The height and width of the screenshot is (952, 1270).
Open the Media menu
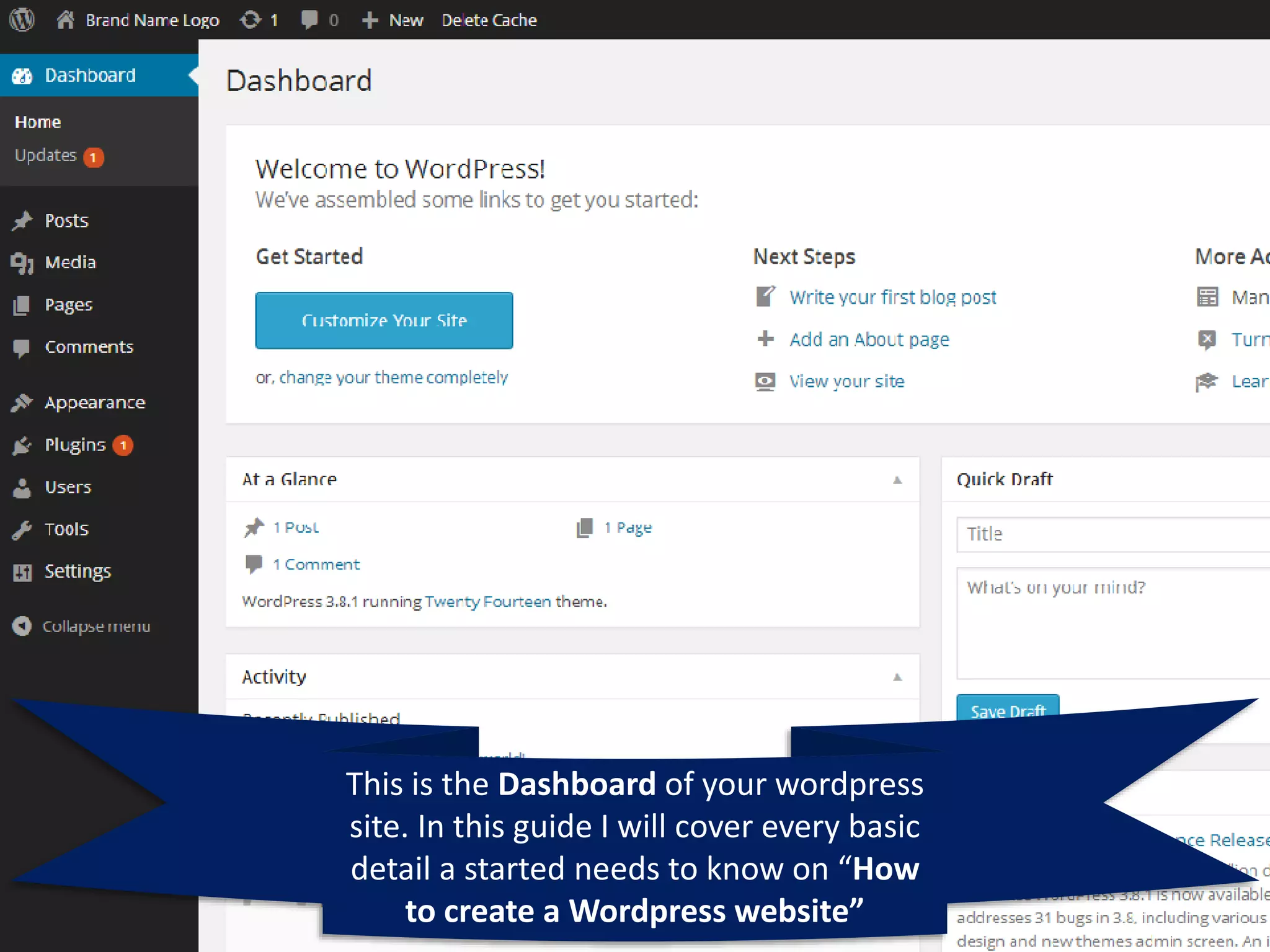[x=71, y=262]
